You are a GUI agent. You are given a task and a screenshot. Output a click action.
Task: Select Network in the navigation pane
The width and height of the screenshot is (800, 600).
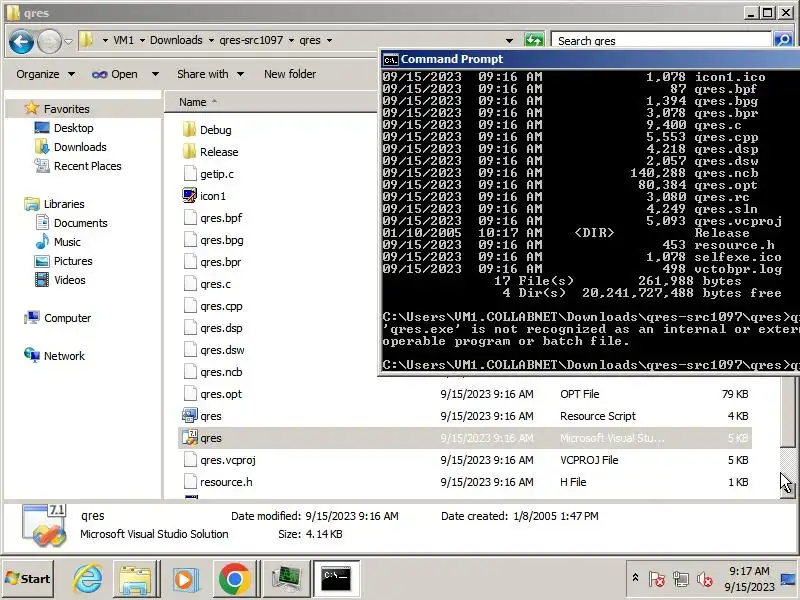64,356
